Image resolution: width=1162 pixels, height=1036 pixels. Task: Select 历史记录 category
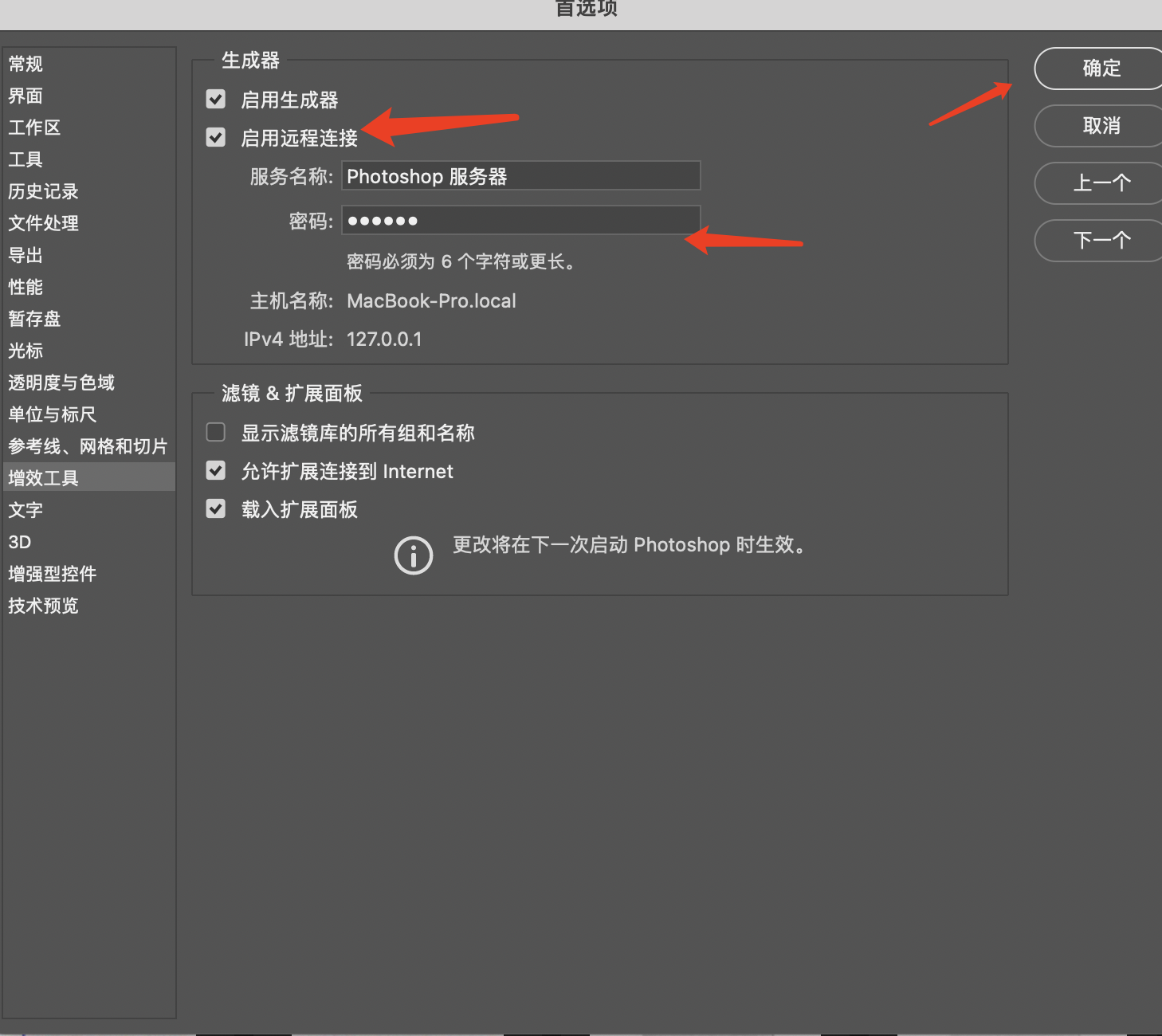[89, 191]
